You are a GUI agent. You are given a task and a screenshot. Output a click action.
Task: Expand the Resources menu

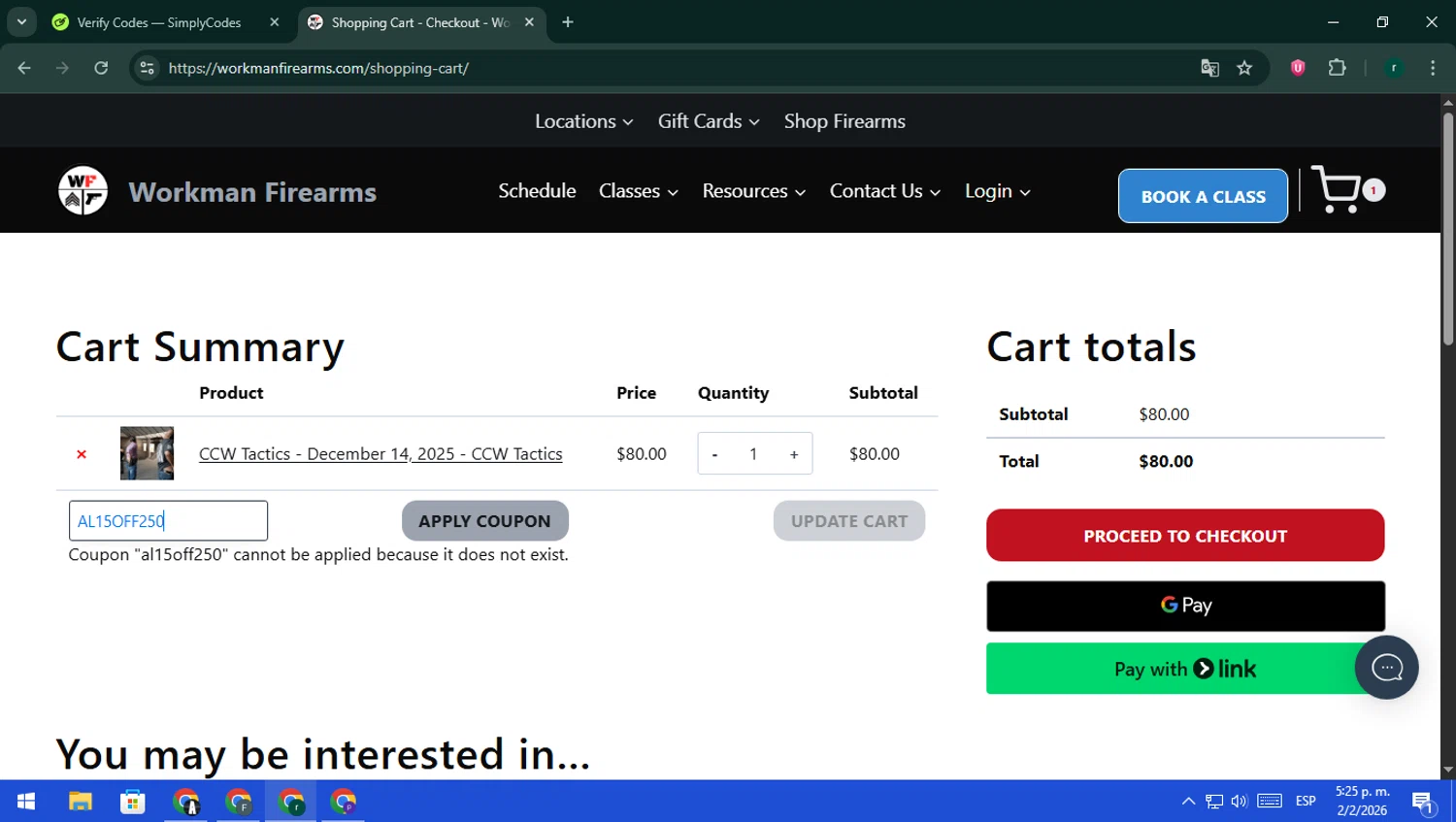753,191
